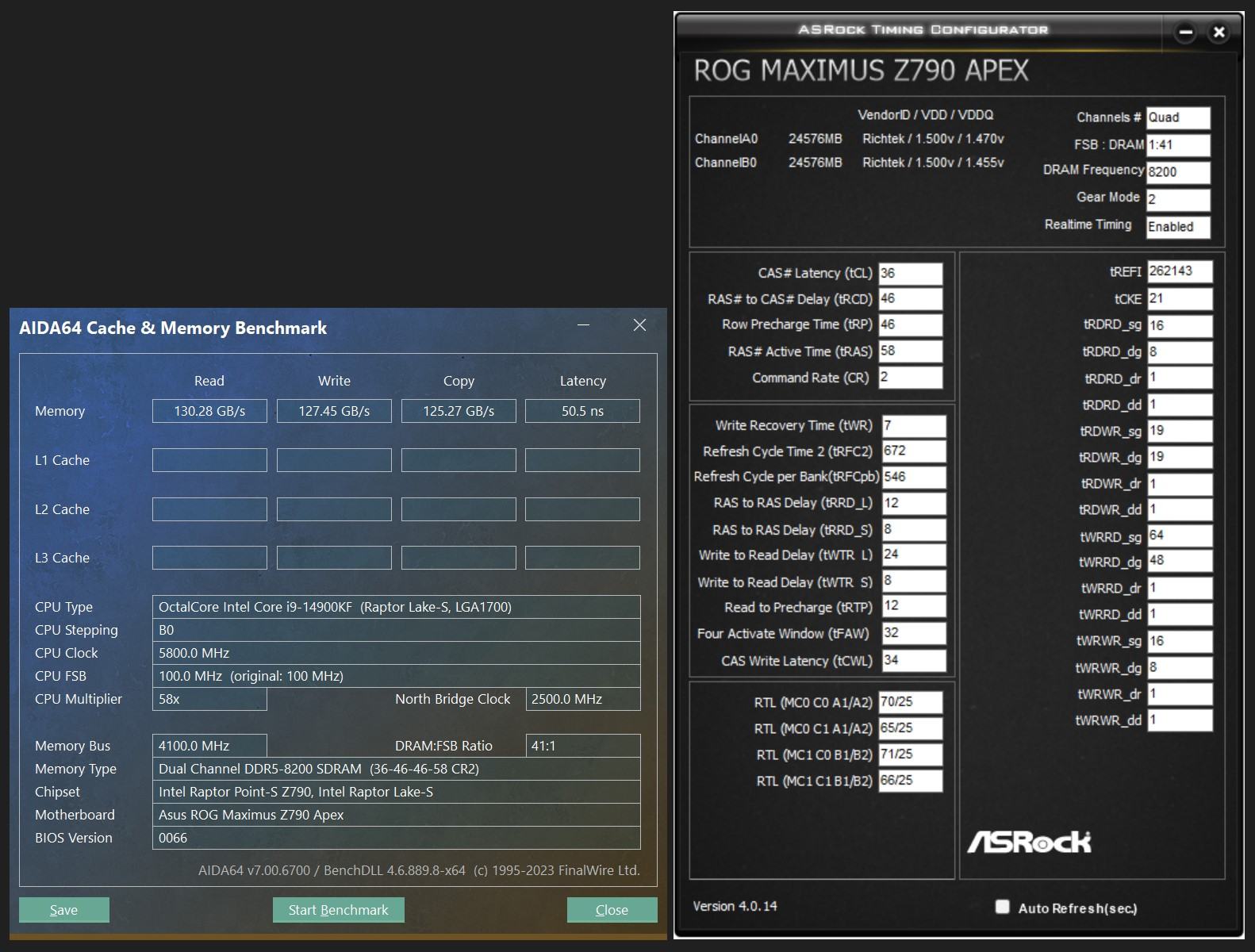1255x952 pixels.
Task: Click the Channels # field showing Quad
Action: tap(1178, 117)
